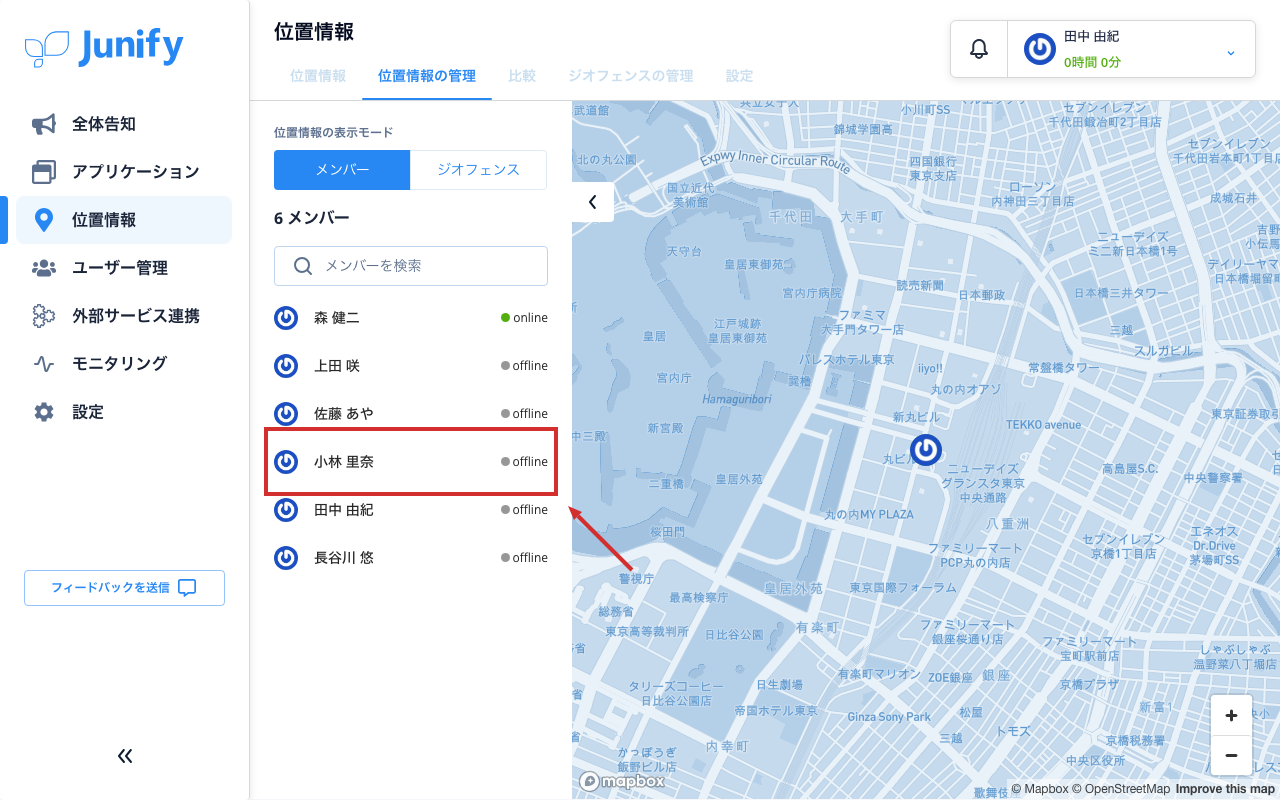Click the avatar icon of 長谷川 悠

(x=286, y=558)
